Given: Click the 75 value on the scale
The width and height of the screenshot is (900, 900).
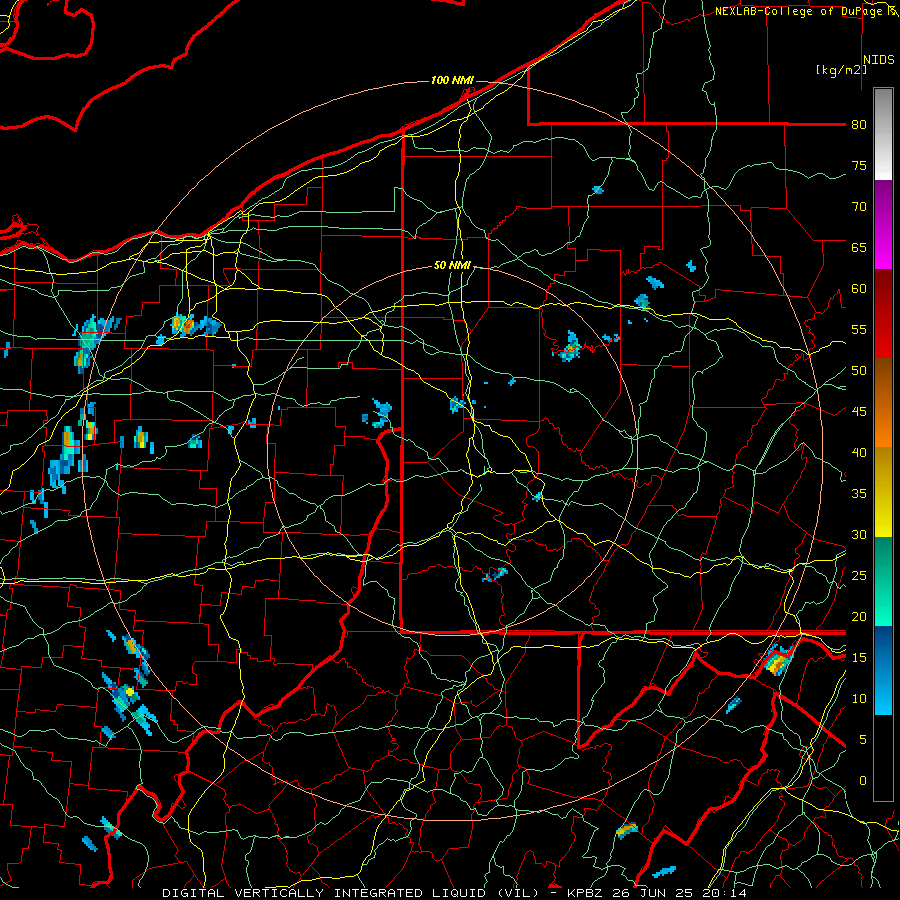Looking at the screenshot, I should 859,166.
